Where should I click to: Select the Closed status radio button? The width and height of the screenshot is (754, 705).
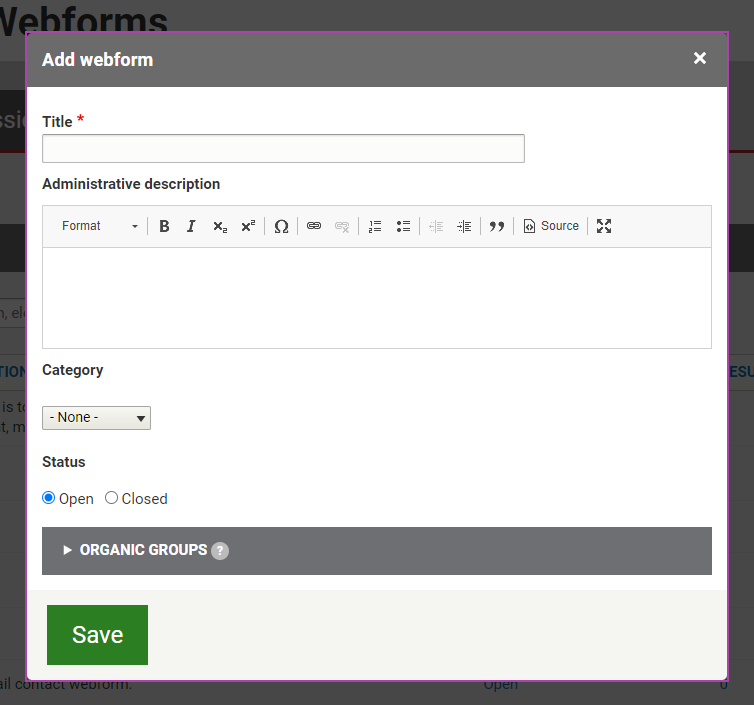coord(111,498)
